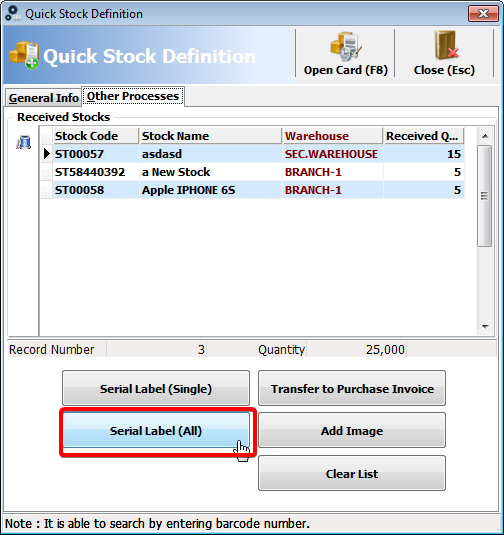This screenshot has width=504, height=535.
Task: Click the trash icon beside the stock list
Action: click(24, 142)
